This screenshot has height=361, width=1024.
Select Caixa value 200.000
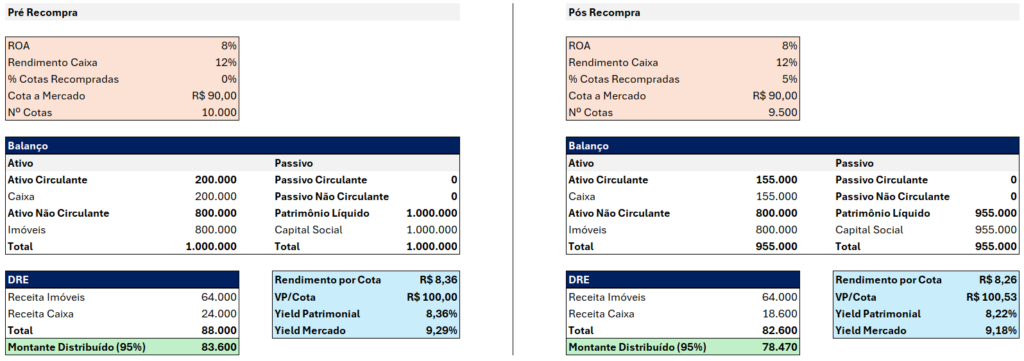pos(216,196)
